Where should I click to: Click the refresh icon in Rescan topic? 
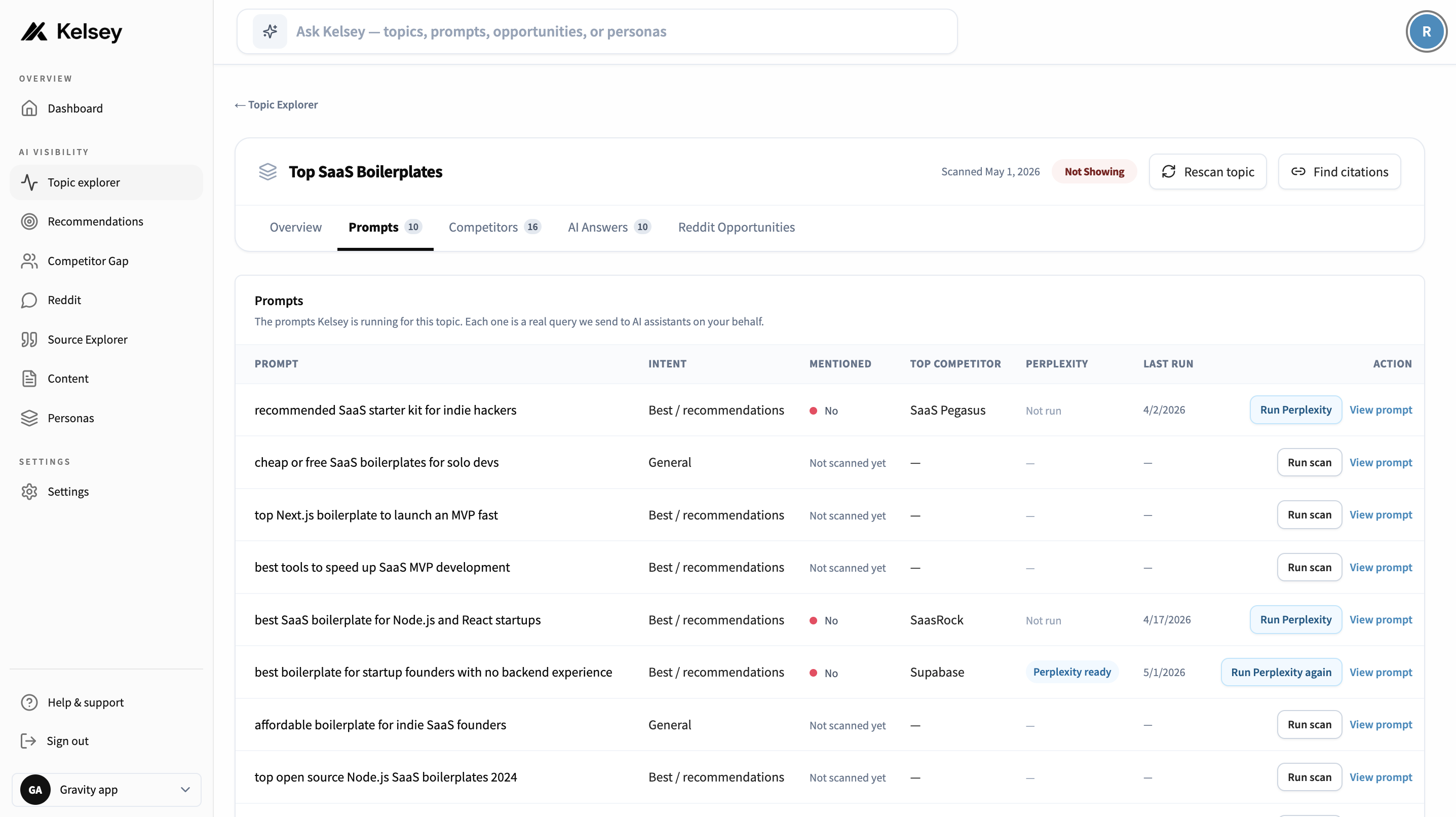click(1168, 171)
